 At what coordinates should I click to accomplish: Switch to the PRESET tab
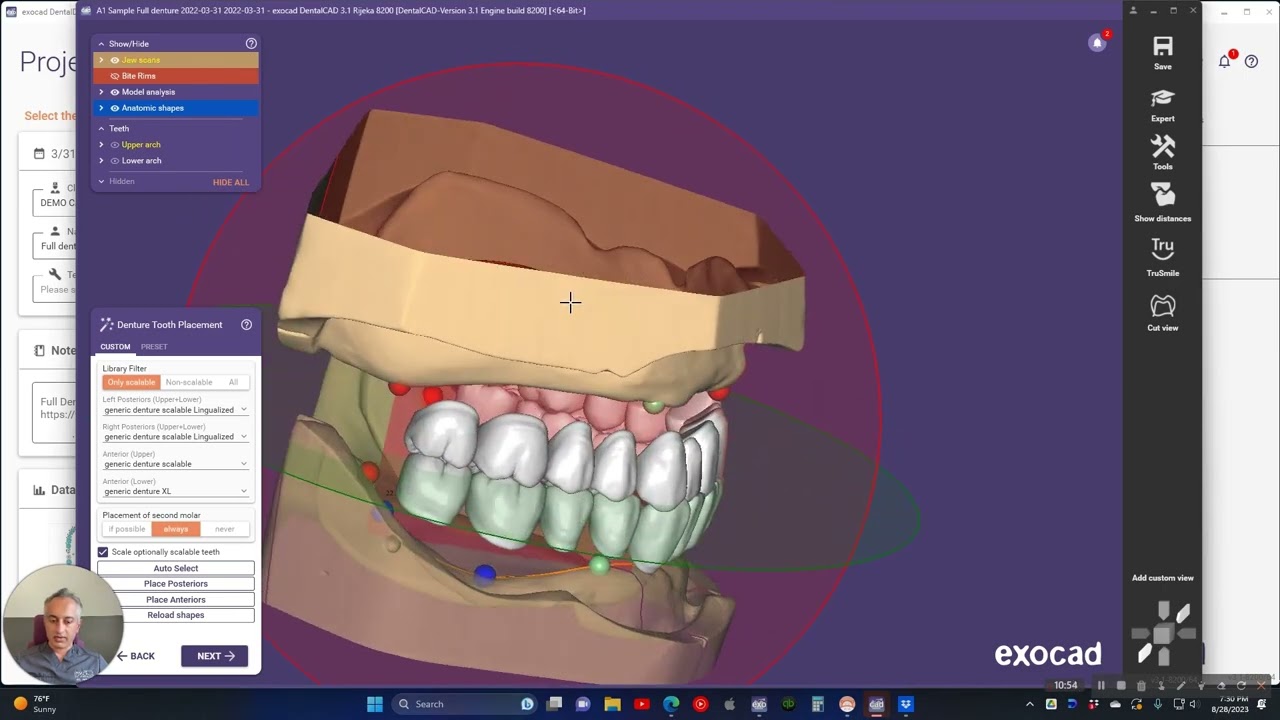[x=154, y=347]
